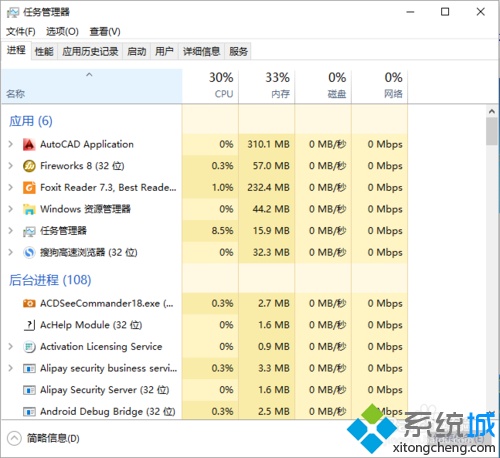Viewport: 500px width, 458px height.
Task: Select the 进程 tab
Action: [16, 50]
